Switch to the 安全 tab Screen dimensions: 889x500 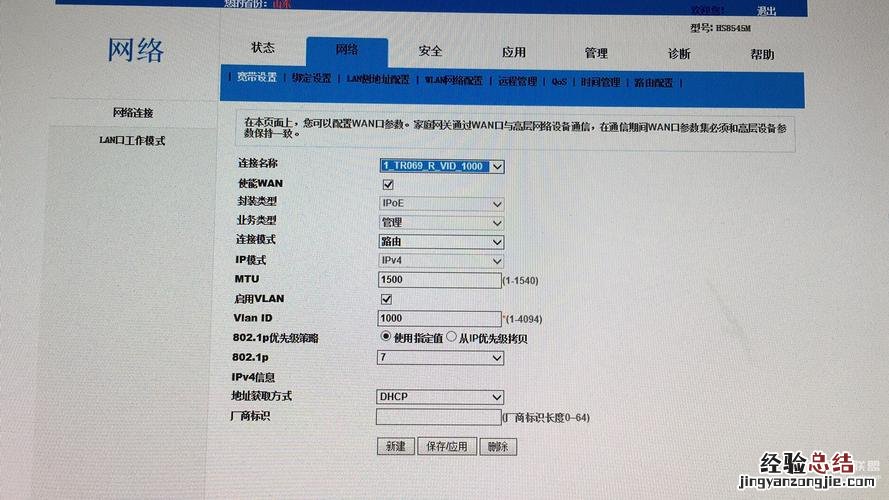pos(430,51)
